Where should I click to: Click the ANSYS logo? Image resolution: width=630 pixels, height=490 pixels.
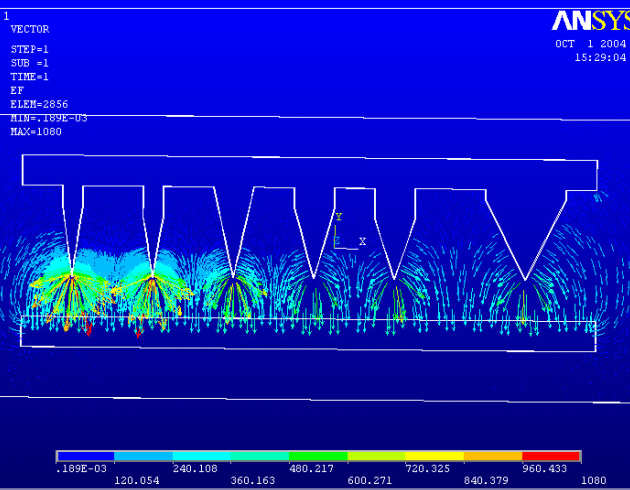[590, 21]
